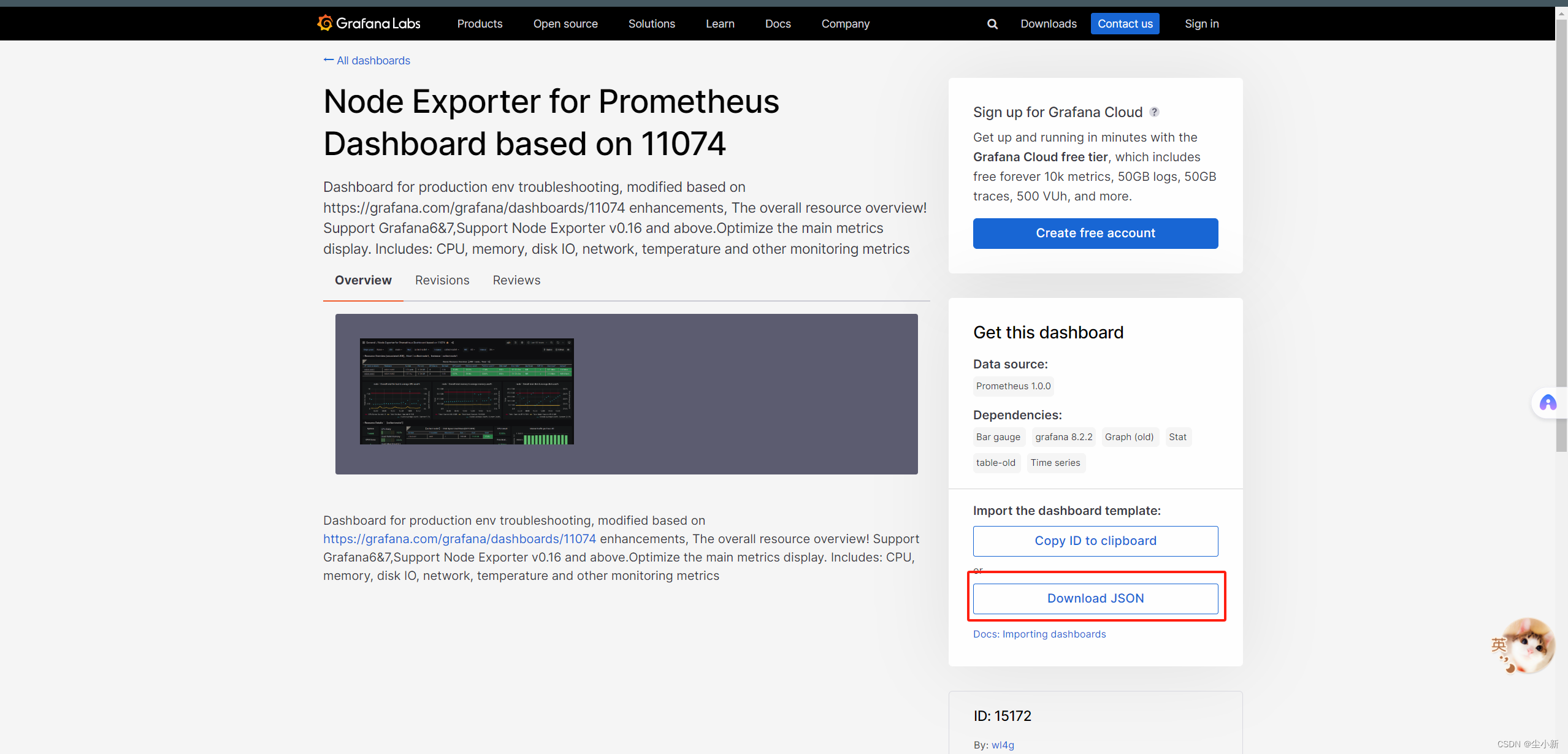Click Copy ID to clipboard
This screenshot has height=754, width=1568.
pos(1095,541)
